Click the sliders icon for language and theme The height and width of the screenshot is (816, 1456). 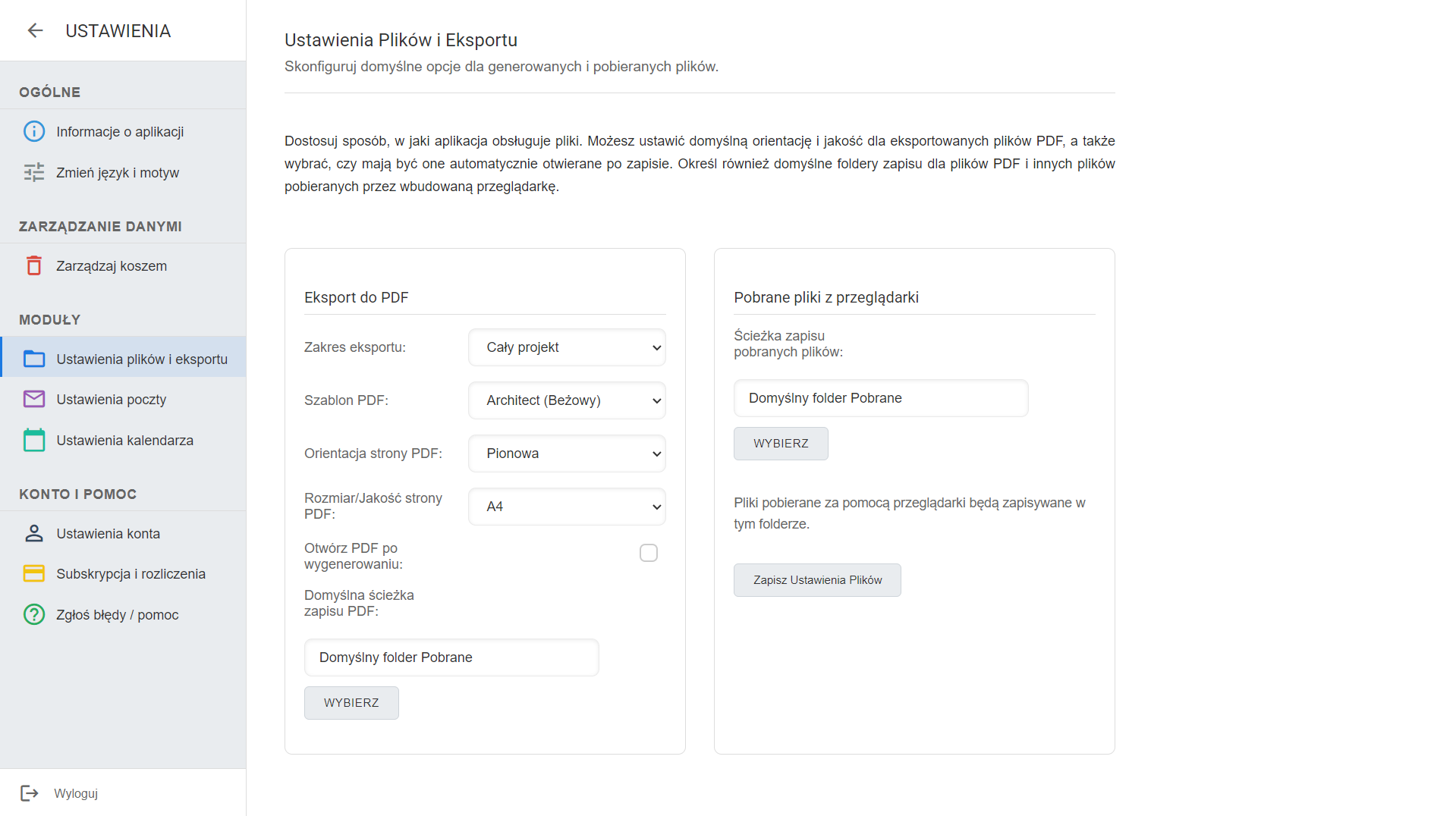pyautogui.click(x=34, y=172)
